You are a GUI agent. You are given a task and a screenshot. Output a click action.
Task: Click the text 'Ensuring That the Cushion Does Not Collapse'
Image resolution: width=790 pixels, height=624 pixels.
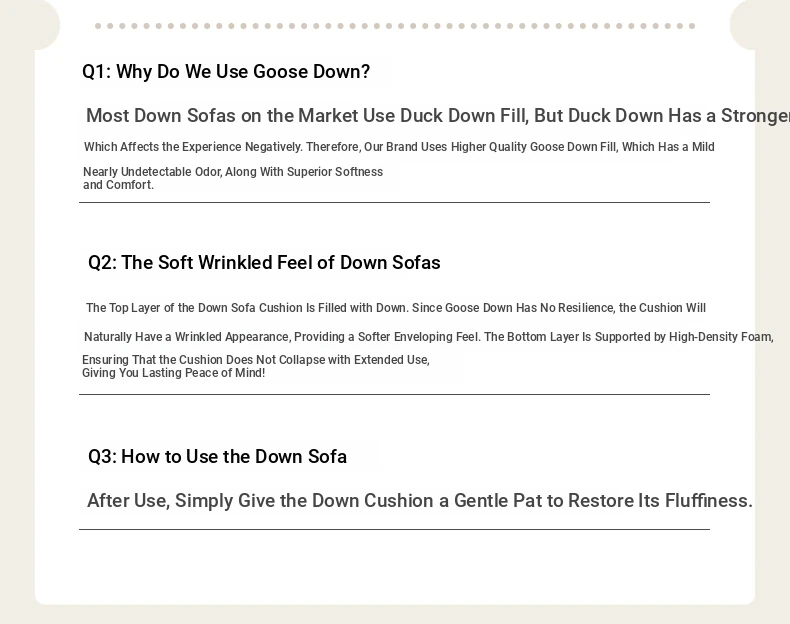pos(255,360)
